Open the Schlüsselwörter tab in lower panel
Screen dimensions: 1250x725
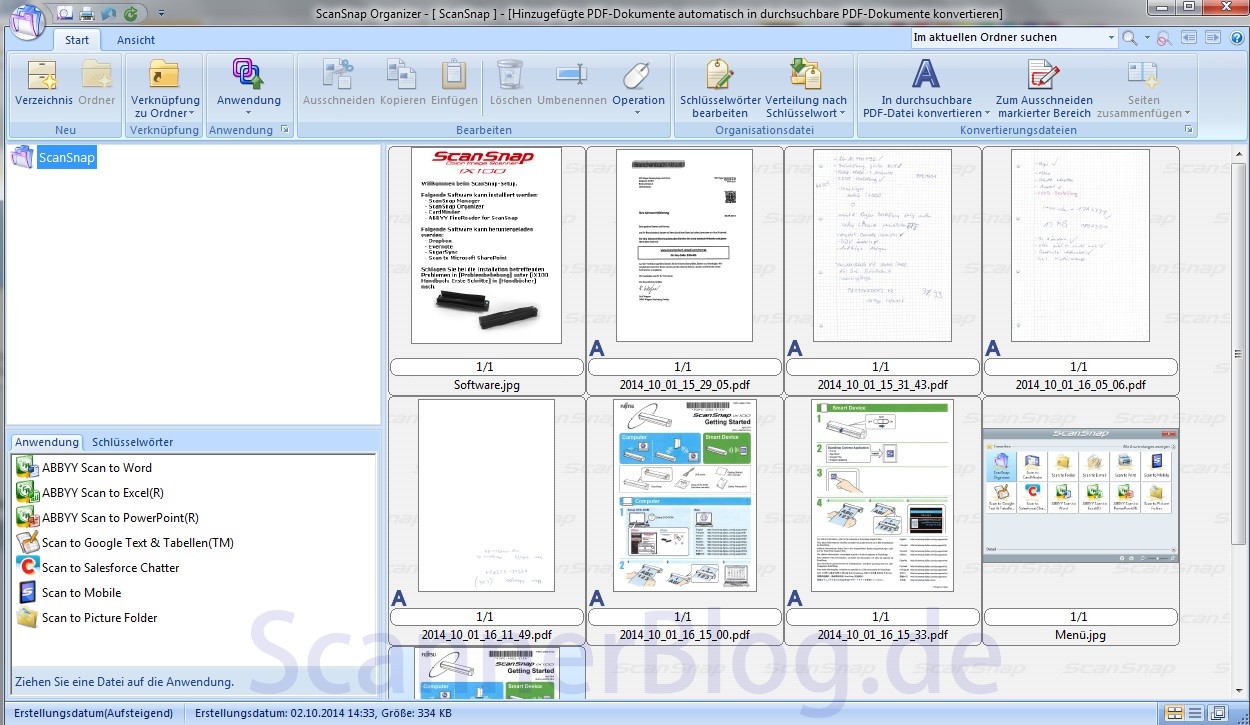[x=132, y=442]
